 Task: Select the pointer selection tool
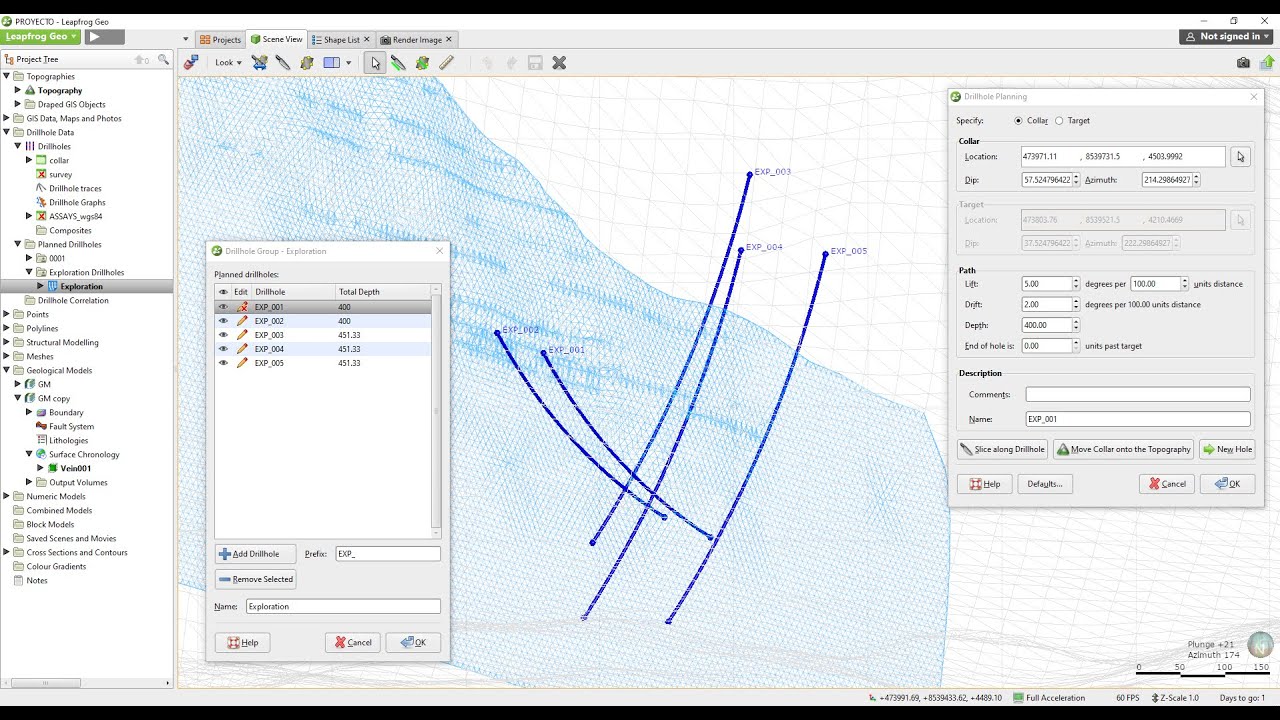(x=375, y=62)
